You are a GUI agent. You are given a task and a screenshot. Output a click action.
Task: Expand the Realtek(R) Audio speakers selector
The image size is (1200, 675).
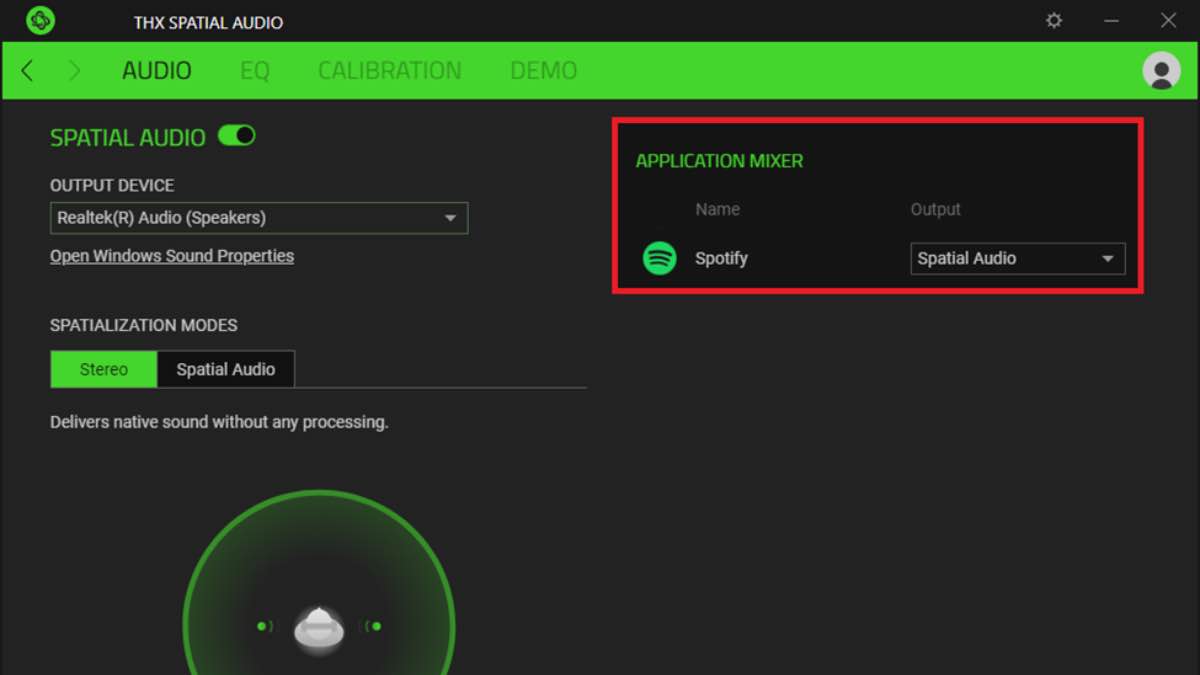pyautogui.click(x=452, y=218)
